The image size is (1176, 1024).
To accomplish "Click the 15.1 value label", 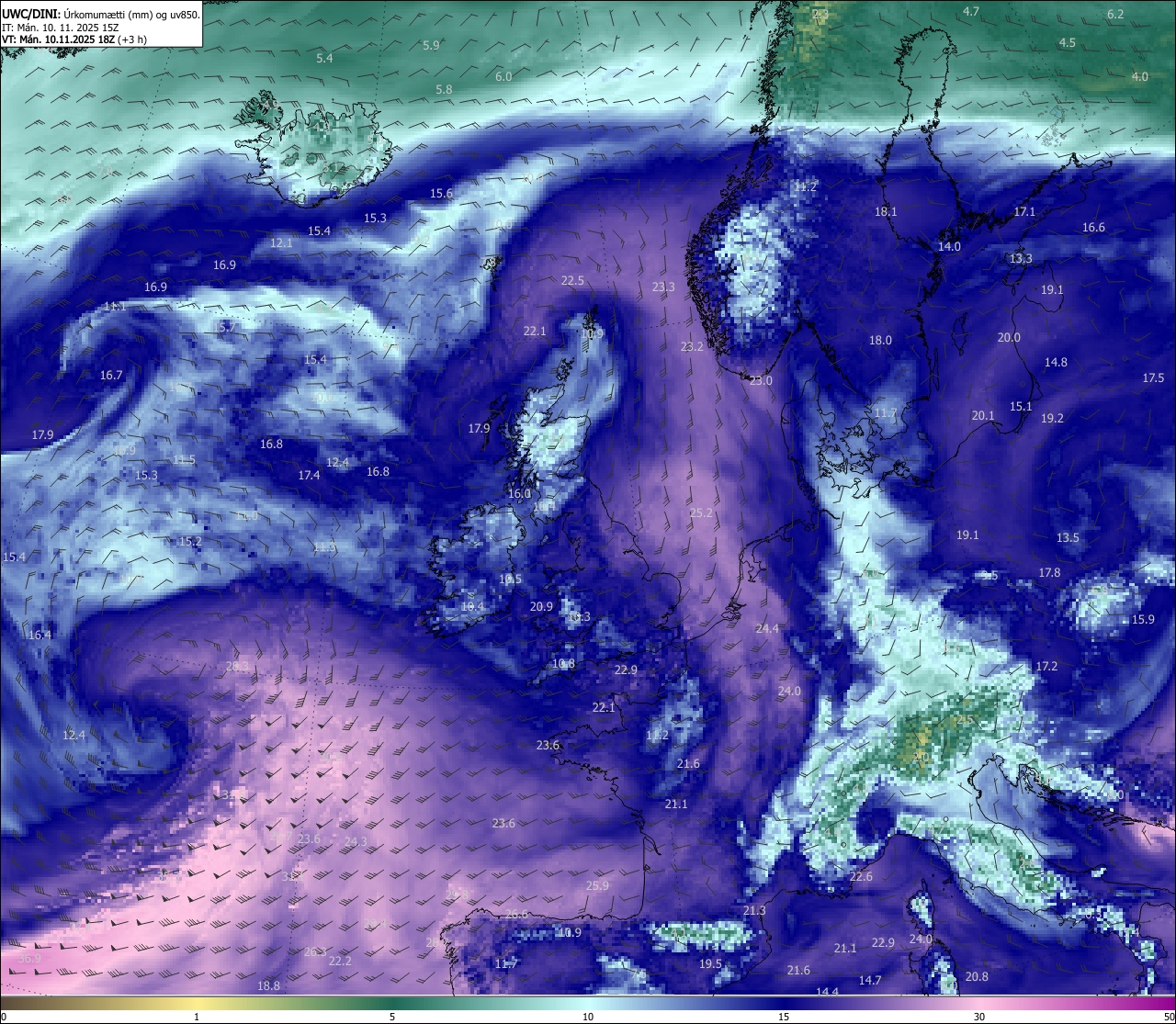I will 1021,406.
